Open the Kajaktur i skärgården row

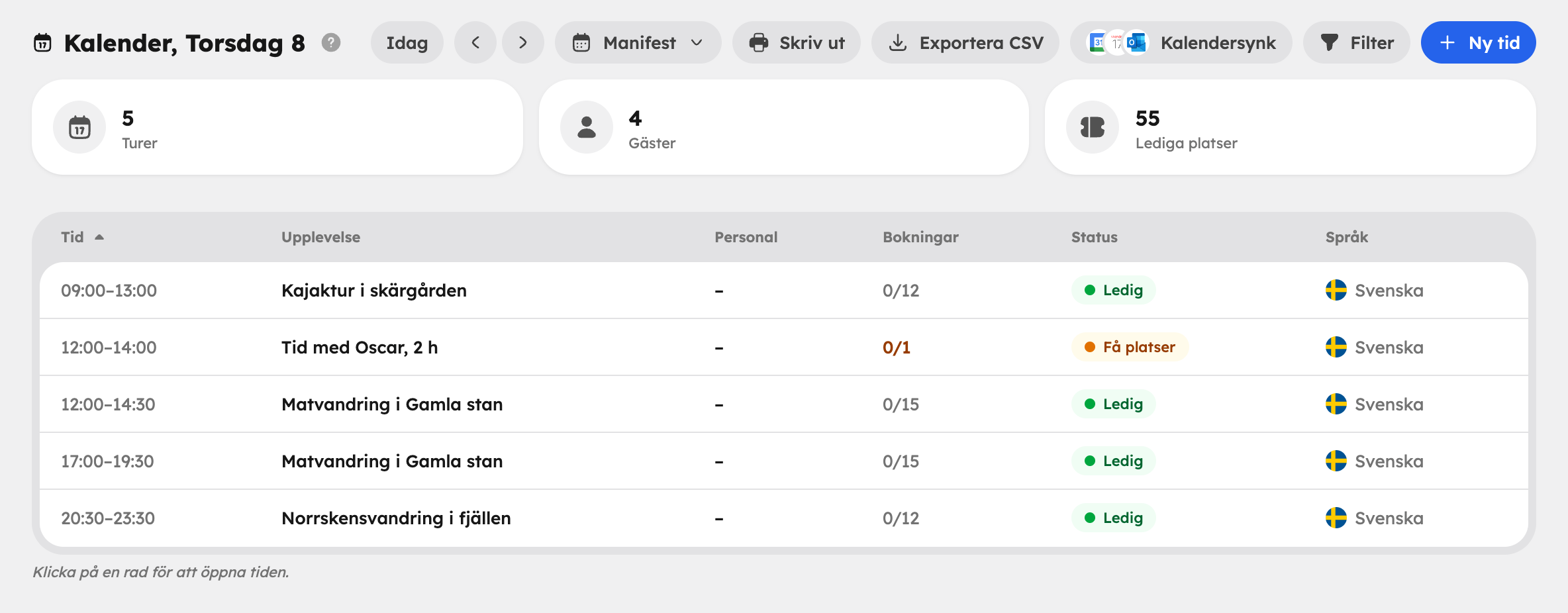[x=784, y=290]
